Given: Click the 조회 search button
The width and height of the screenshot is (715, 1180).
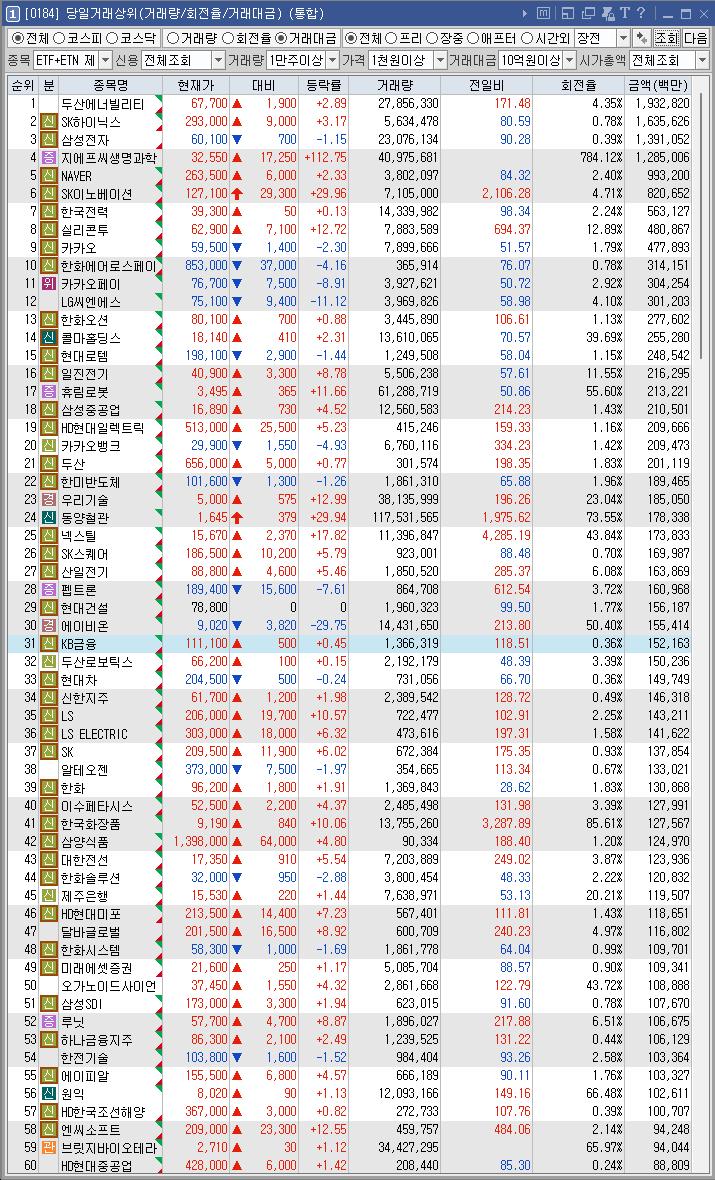Looking at the screenshot, I should pyautogui.click(x=666, y=38).
